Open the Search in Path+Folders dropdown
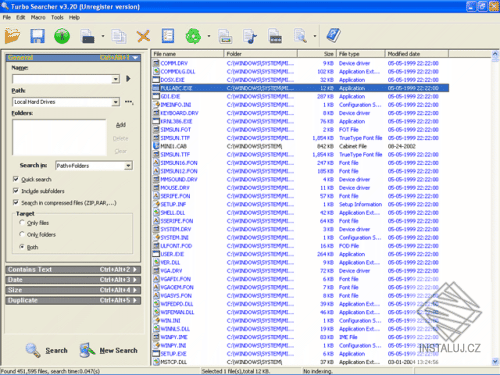 tap(128, 166)
